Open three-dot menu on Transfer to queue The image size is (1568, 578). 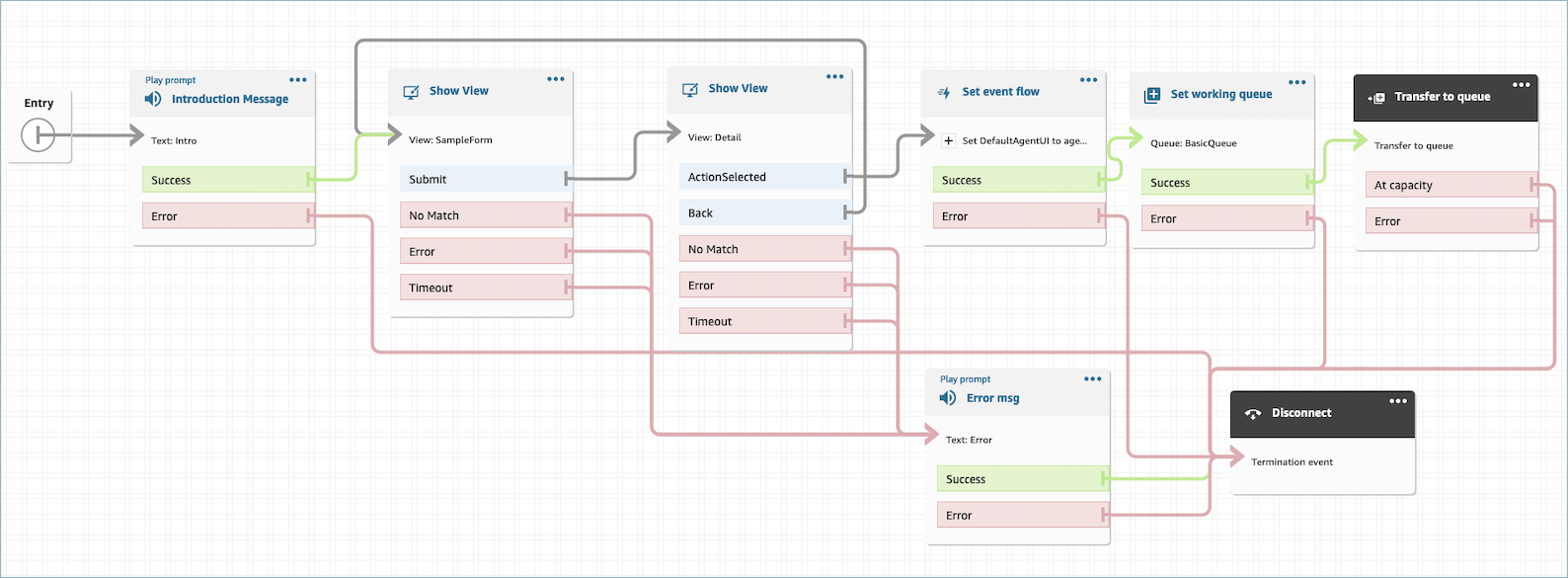point(1522,85)
